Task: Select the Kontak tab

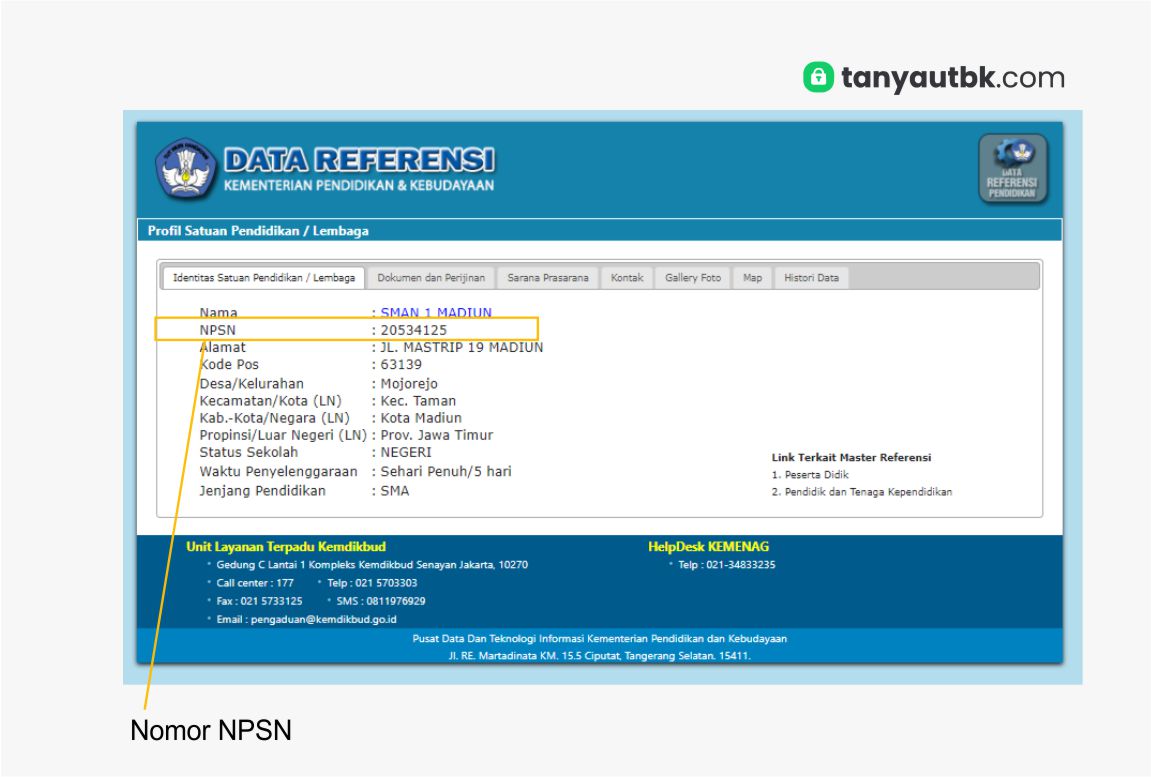Action: [x=628, y=277]
